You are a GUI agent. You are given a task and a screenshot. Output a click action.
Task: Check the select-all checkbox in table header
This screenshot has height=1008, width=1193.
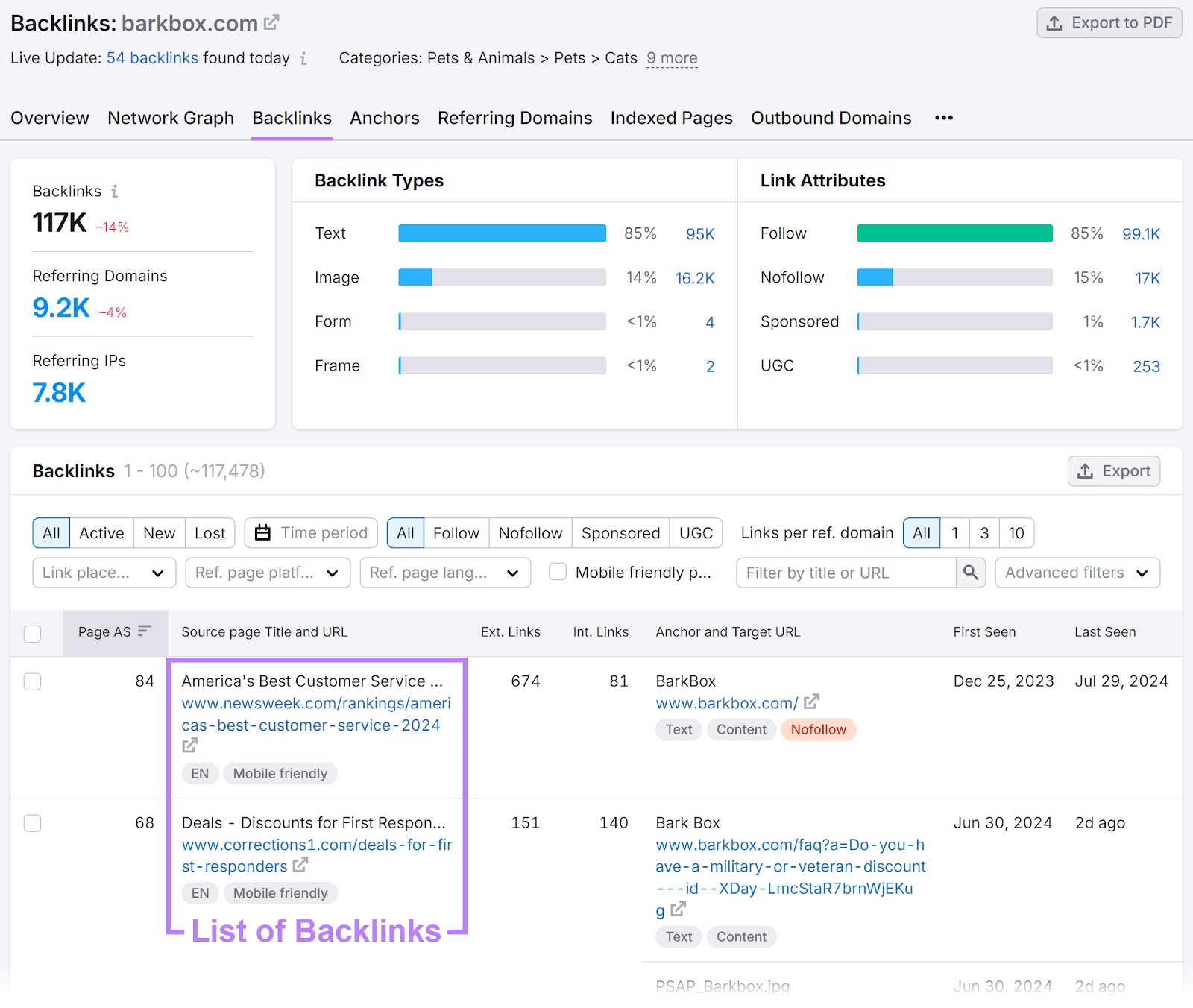32,633
